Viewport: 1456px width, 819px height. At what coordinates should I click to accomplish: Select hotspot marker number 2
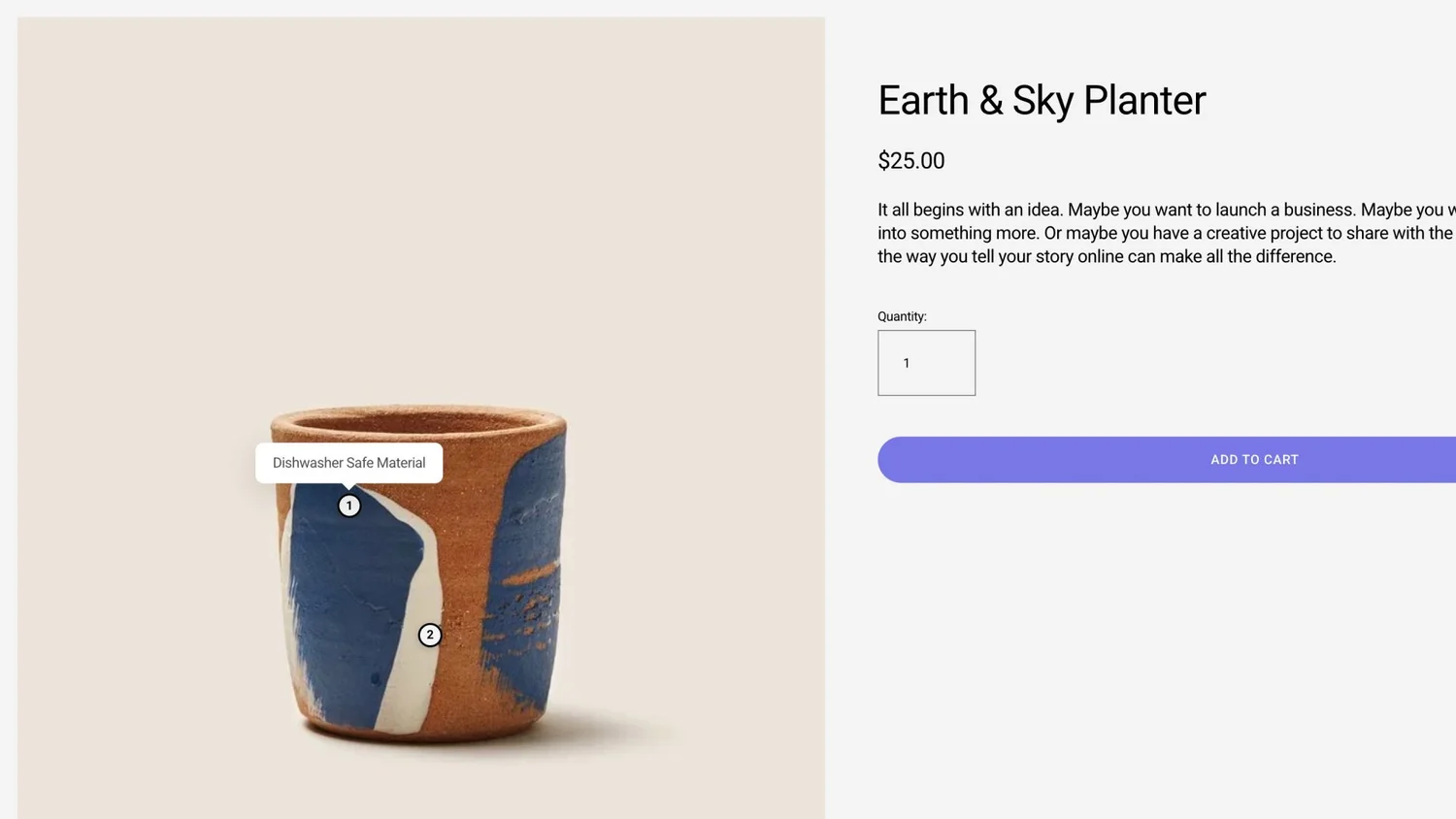point(430,635)
